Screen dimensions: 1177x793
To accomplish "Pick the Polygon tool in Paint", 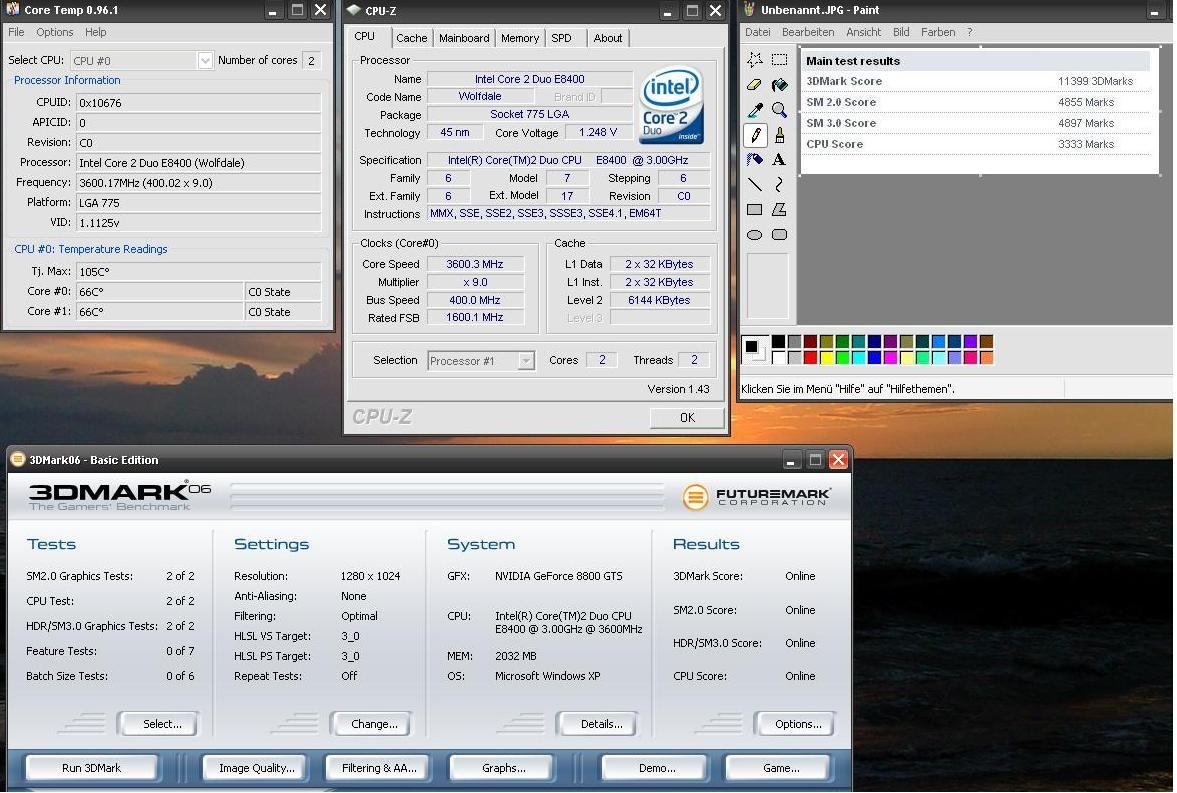I will point(780,210).
